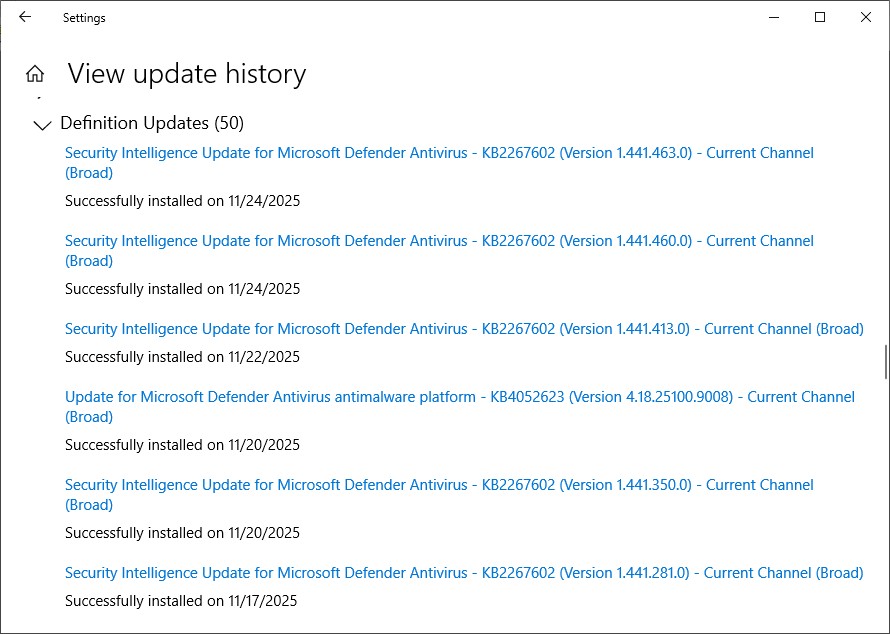890x634 pixels.
Task: Open the Version 1.441.350.0 update link
Action: tap(439, 486)
